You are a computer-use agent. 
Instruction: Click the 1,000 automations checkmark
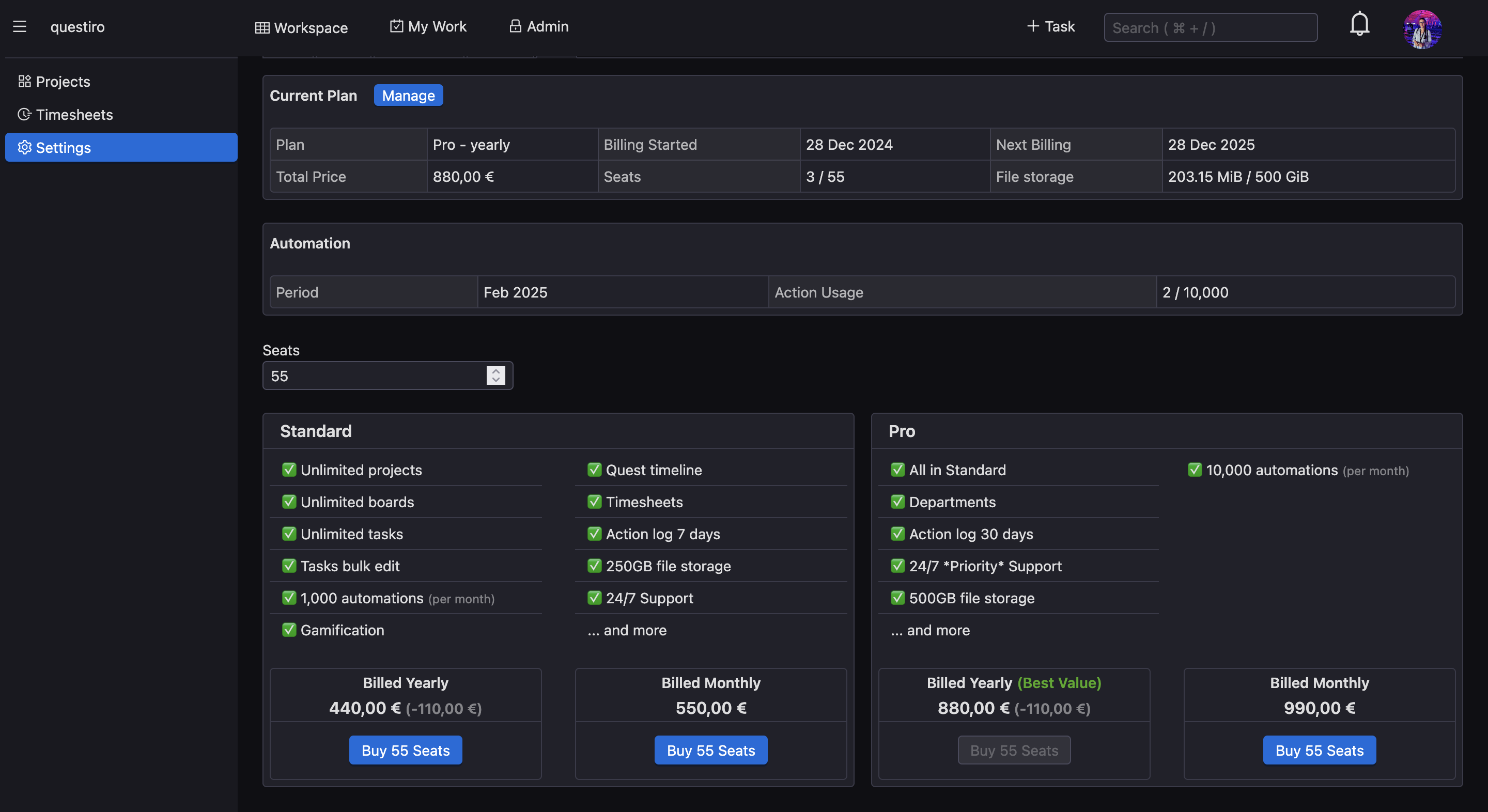click(x=289, y=598)
